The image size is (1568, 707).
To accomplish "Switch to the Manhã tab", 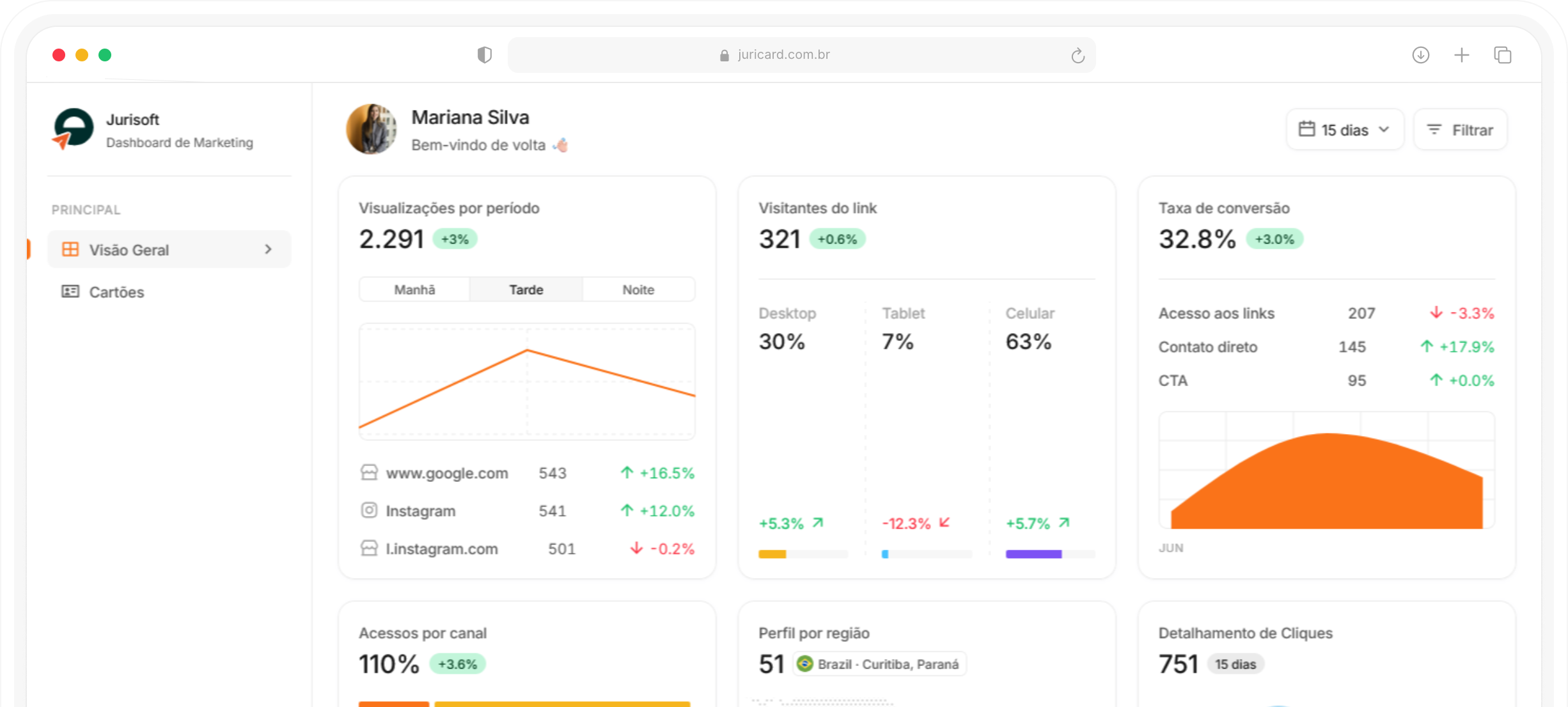I will (x=414, y=290).
